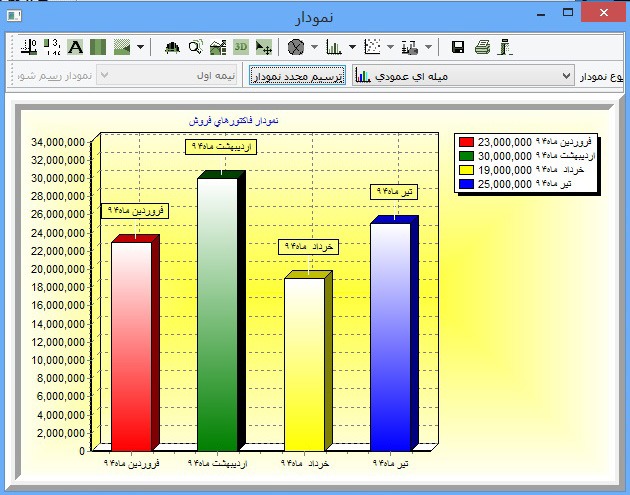Expand the dotted scatter pattern dropdown arrow

390,47
